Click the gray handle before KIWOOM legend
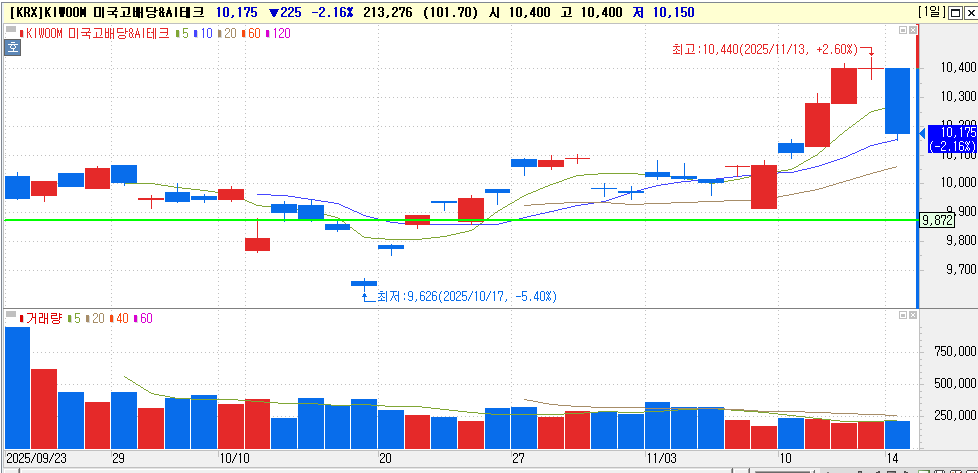Screen dimensions: 978x473 click(11, 29)
